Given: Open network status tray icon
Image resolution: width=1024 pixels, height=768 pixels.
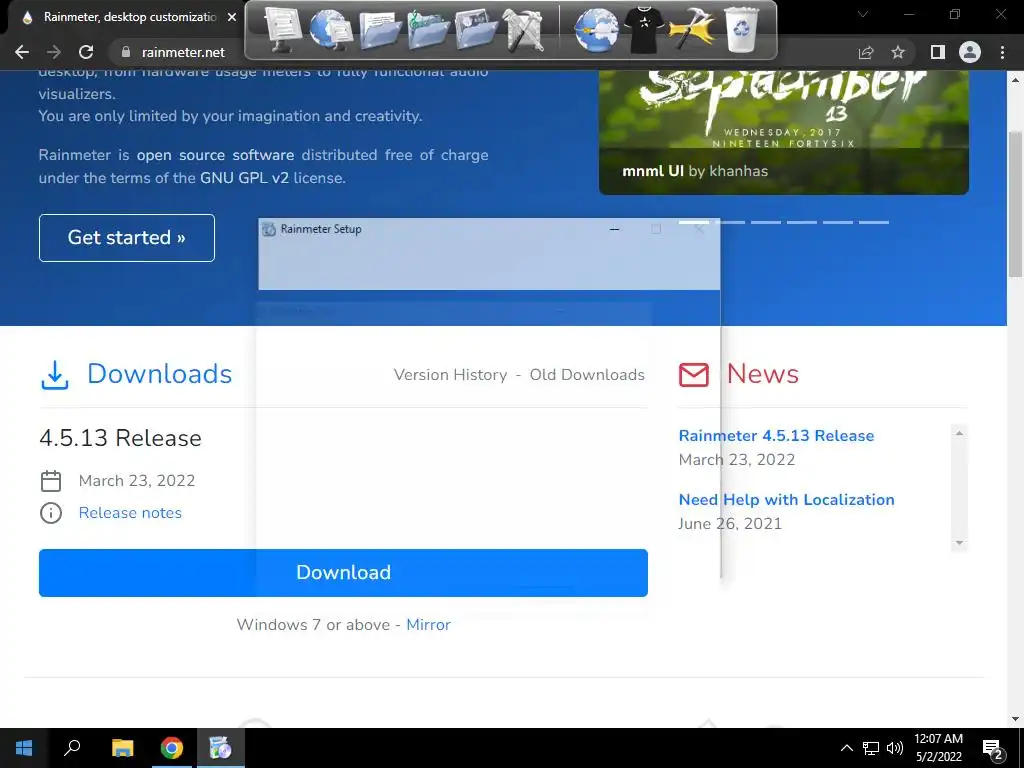Looking at the screenshot, I should tap(871, 748).
